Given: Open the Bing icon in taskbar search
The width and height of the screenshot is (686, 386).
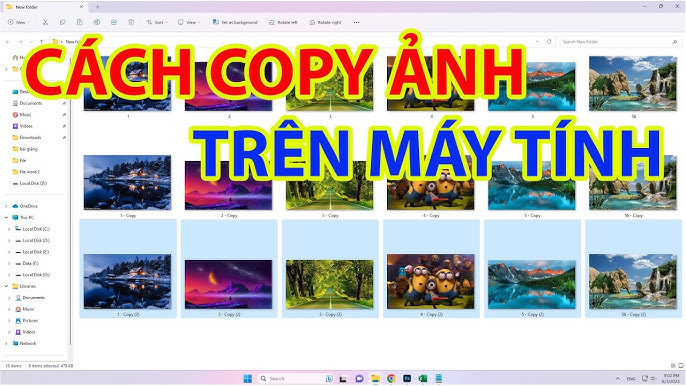Looking at the screenshot, I should tap(329, 378).
